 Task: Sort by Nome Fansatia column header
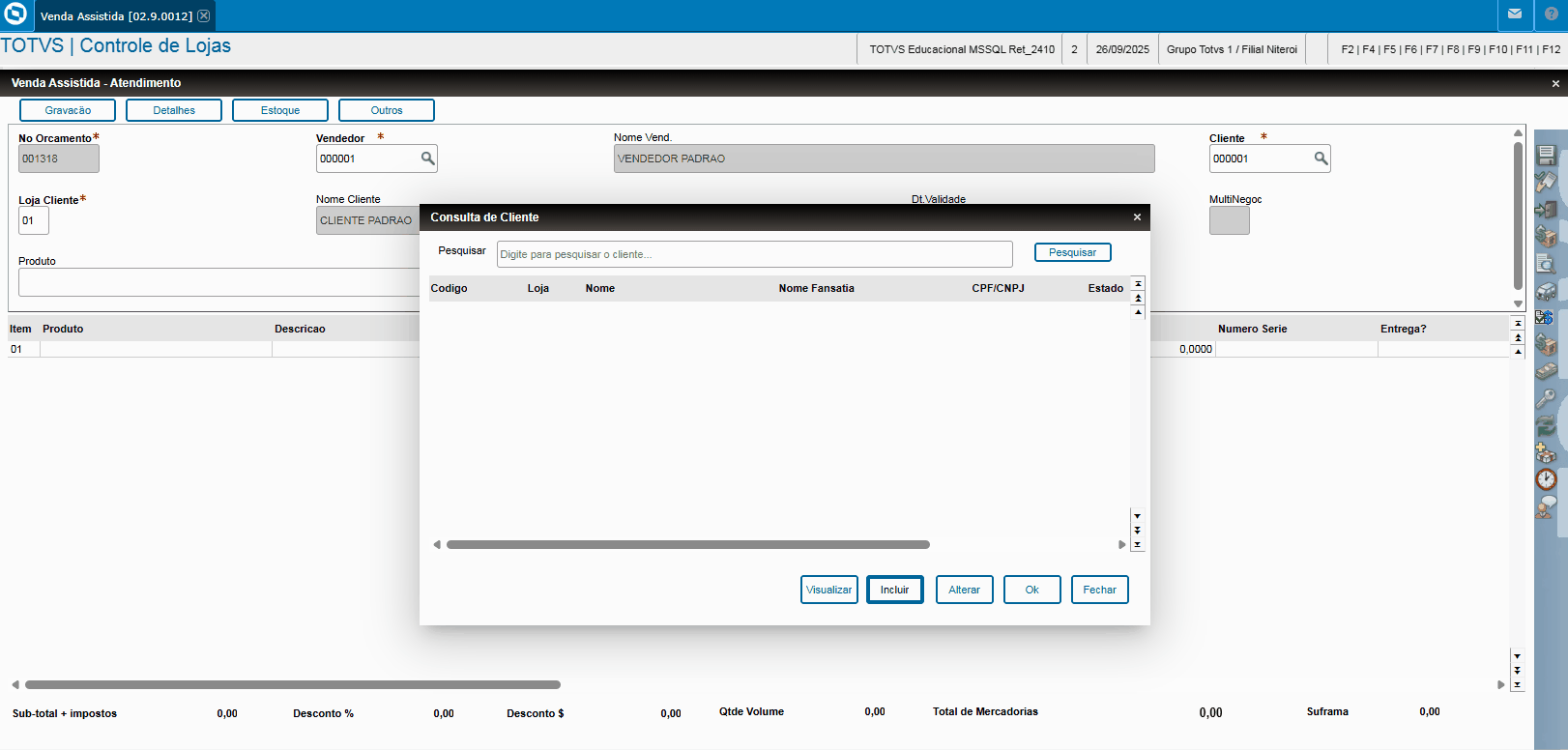[x=817, y=288]
